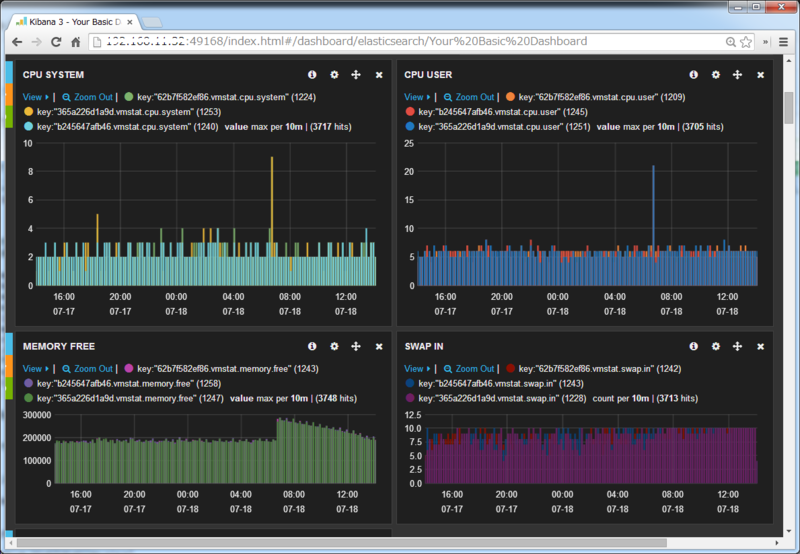Viewport: 800px width, 554px height.
Task: Open SWAP IN panel settings
Action: pos(716,346)
